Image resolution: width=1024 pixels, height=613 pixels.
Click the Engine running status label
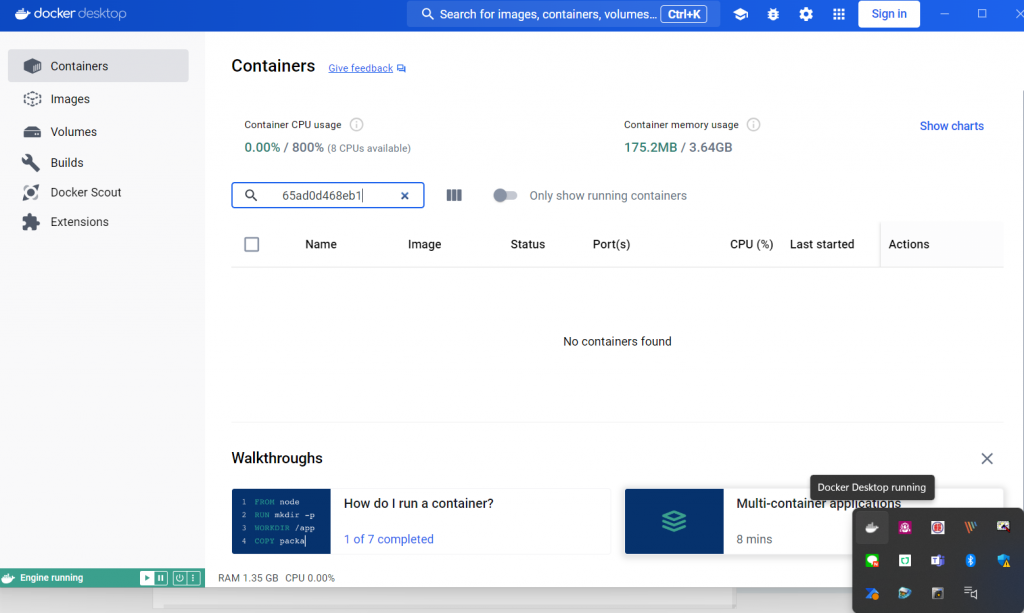(52, 578)
